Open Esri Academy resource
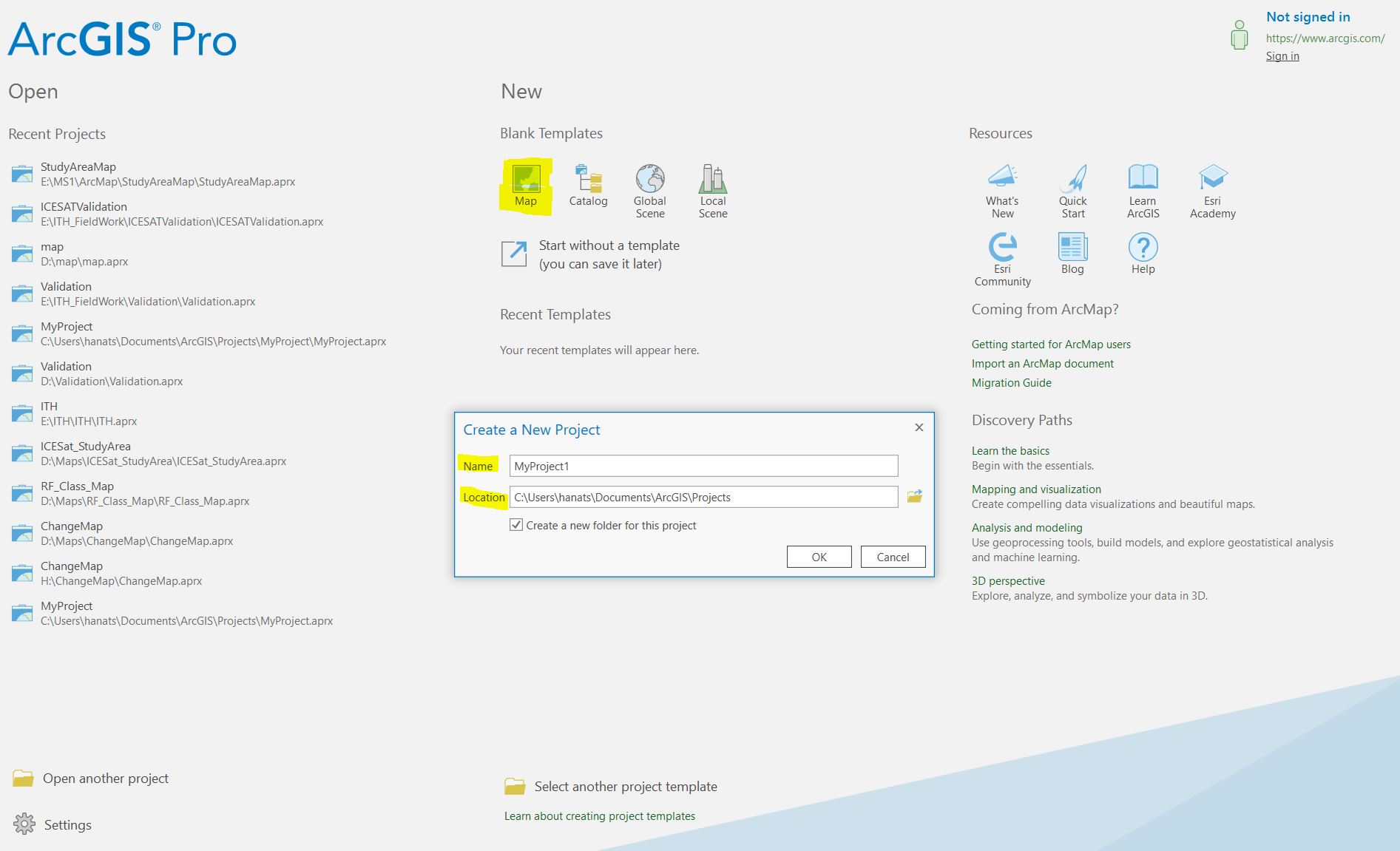The height and width of the screenshot is (851, 1400). (x=1212, y=177)
